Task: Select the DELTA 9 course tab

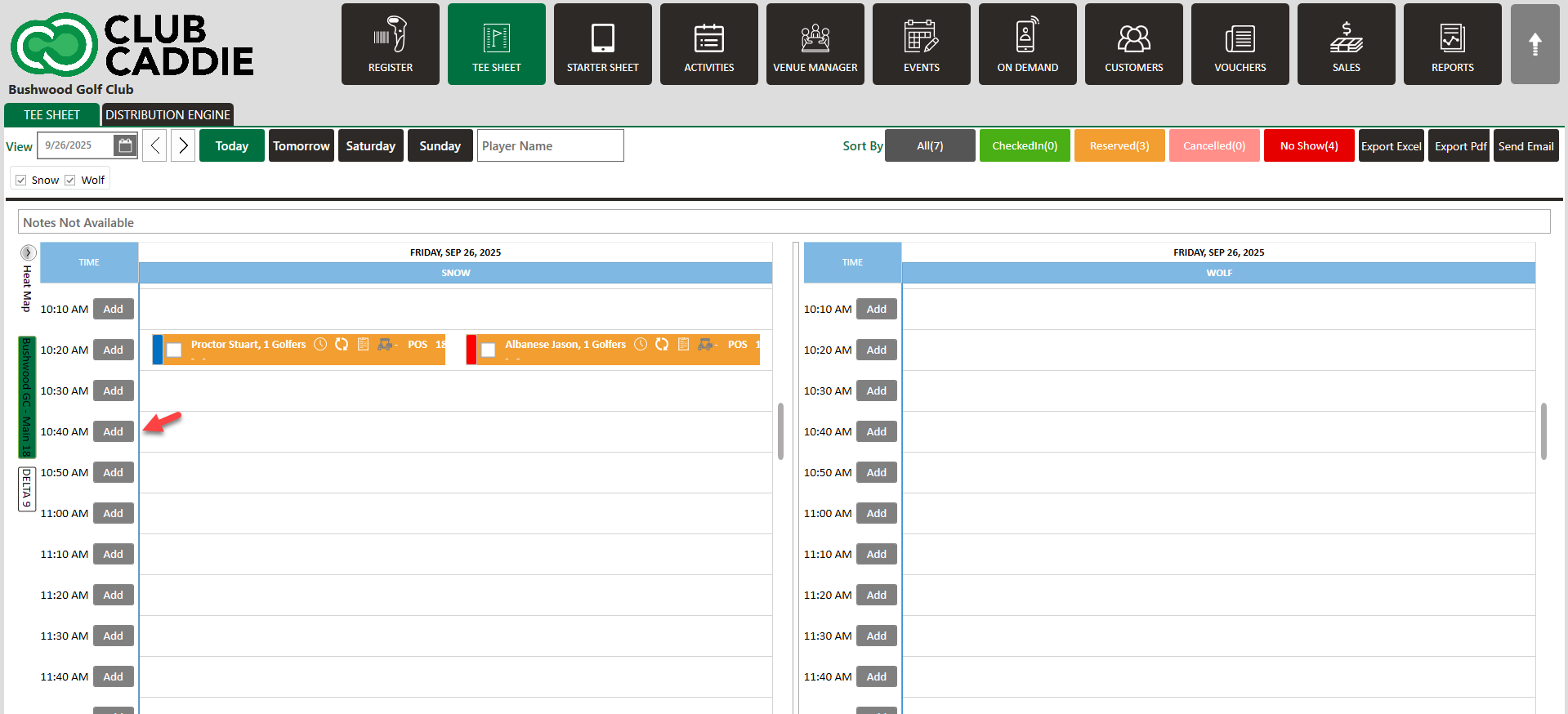Action: (x=27, y=489)
